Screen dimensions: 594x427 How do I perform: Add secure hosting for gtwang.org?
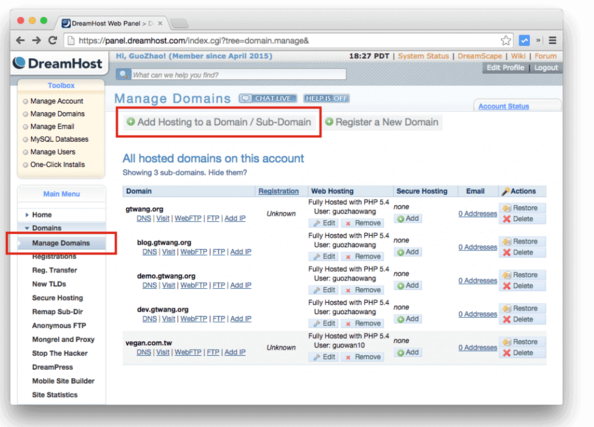pyautogui.click(x=408, y=219)
